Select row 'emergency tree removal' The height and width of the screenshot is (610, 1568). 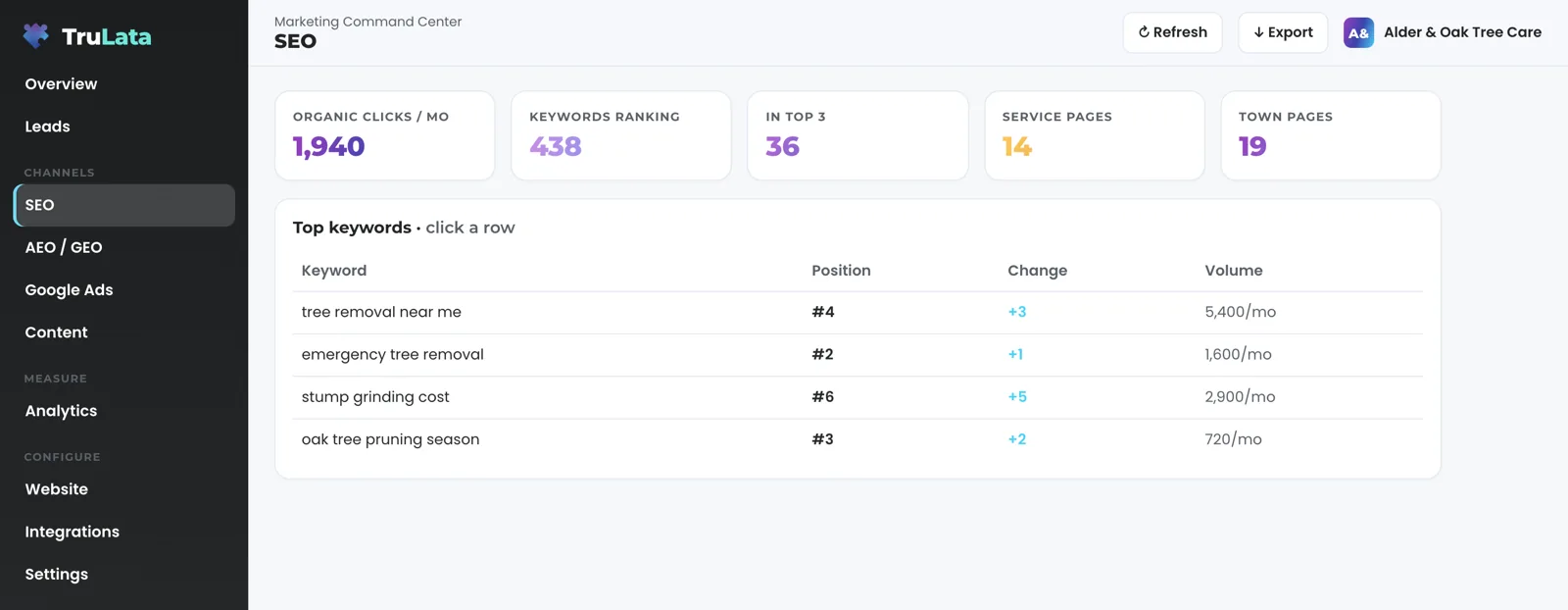pos(857,355)
